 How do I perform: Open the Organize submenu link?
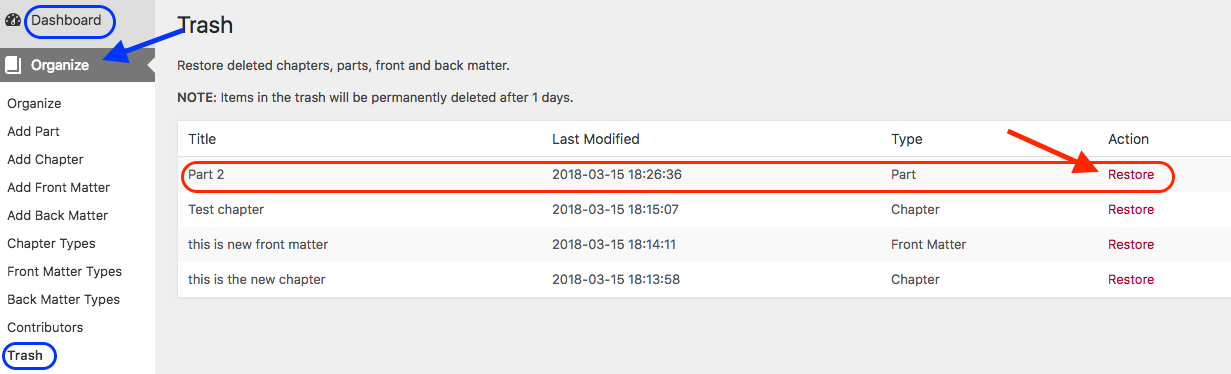pyautogui.click(x=34, y=104)
